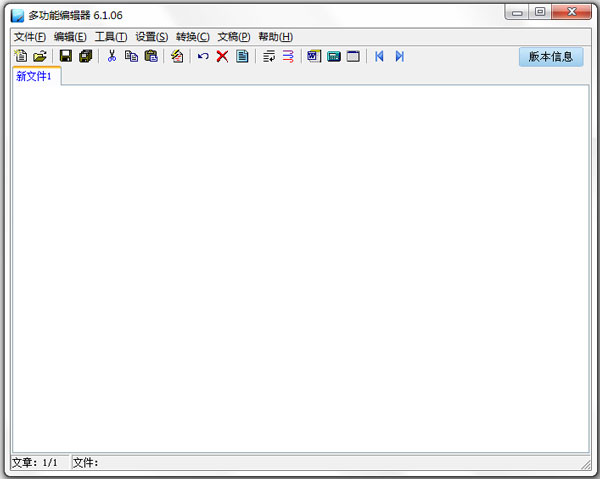Click the red X delete icon

[222, 57]
